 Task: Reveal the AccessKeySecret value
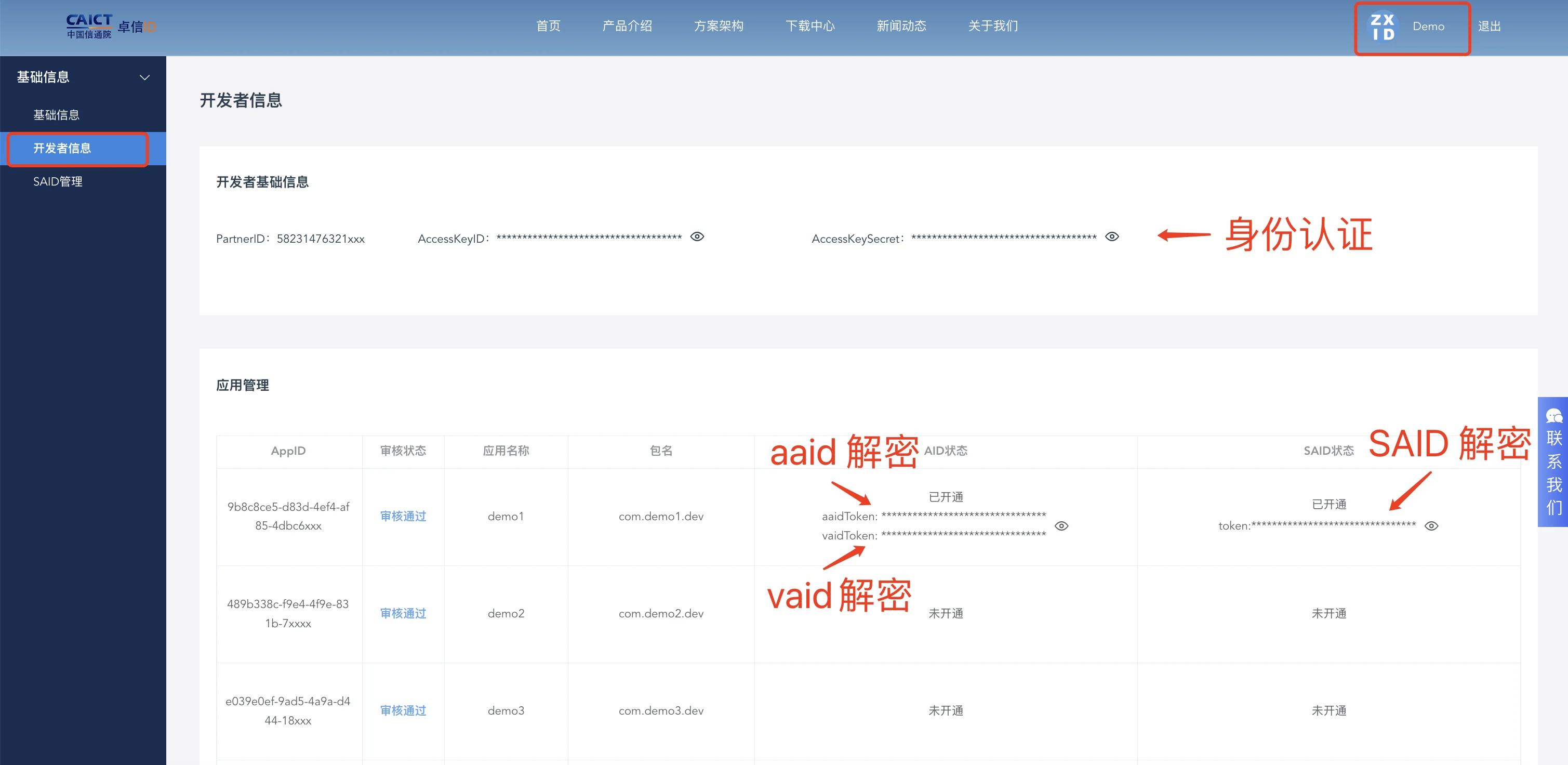click(1111, 237)
